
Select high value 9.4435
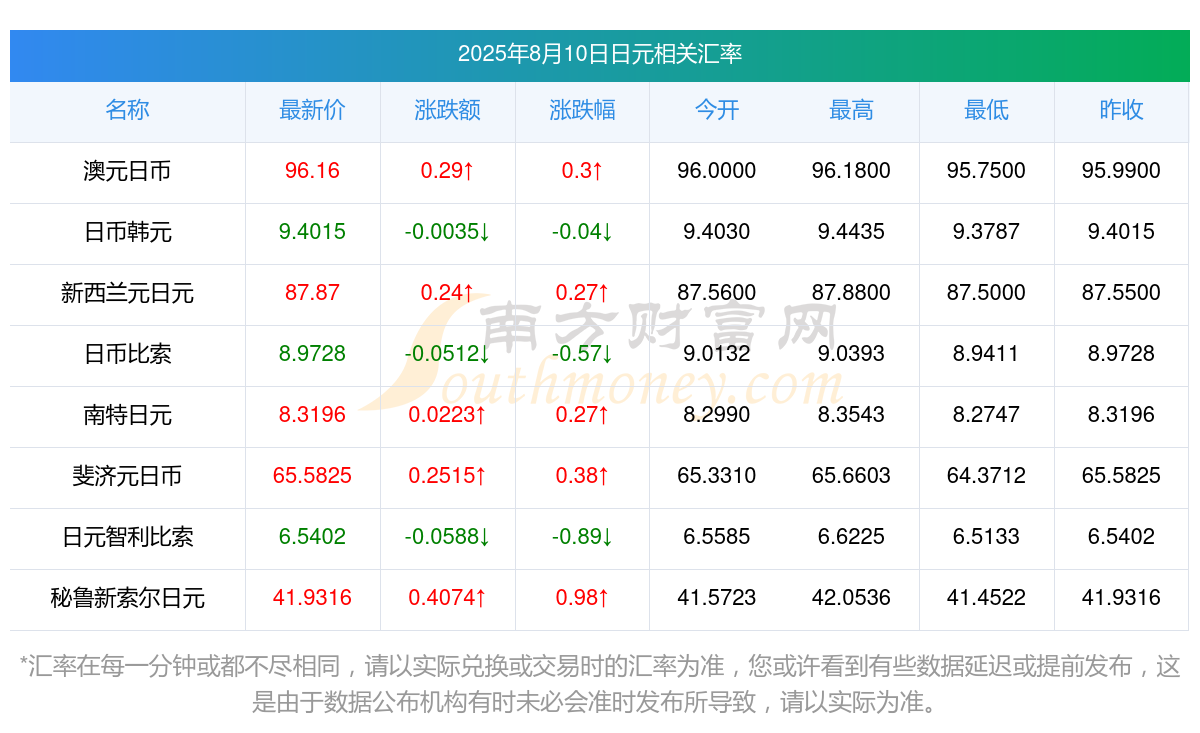pos(851,232)
